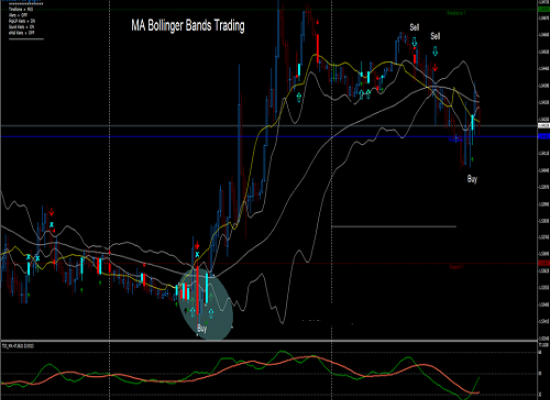Toggle the Sound Alerts = ON status line
The image size is (550, 400).
pos(22,27)
